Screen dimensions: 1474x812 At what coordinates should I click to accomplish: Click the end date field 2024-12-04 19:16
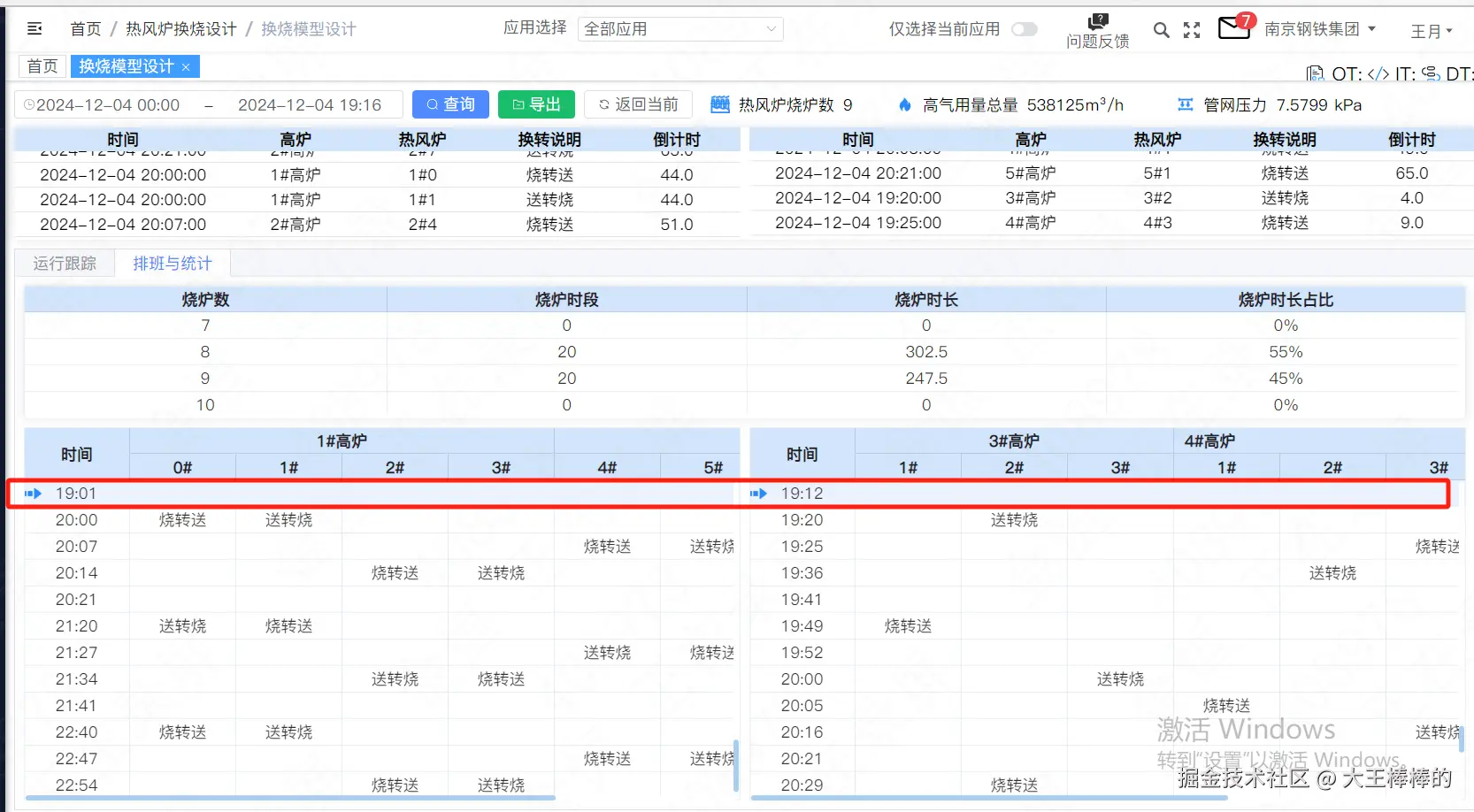(x=310, y=105)
